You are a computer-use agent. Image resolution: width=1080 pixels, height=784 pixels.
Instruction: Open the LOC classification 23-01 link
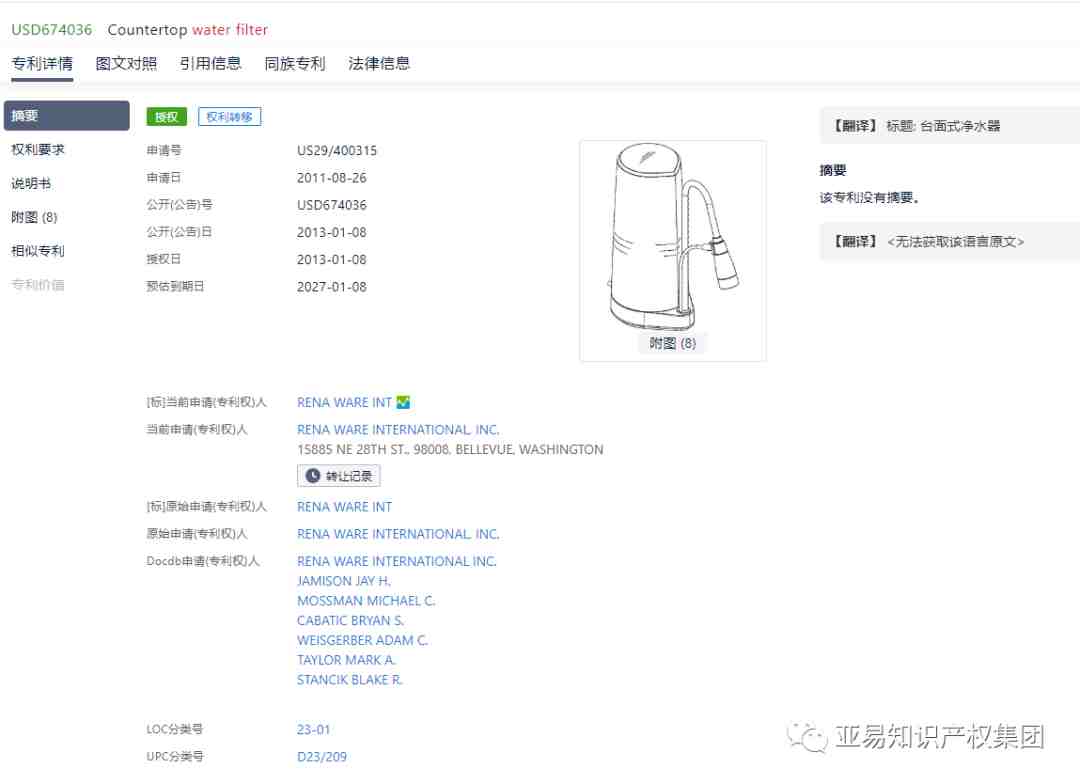pos(313,730)
